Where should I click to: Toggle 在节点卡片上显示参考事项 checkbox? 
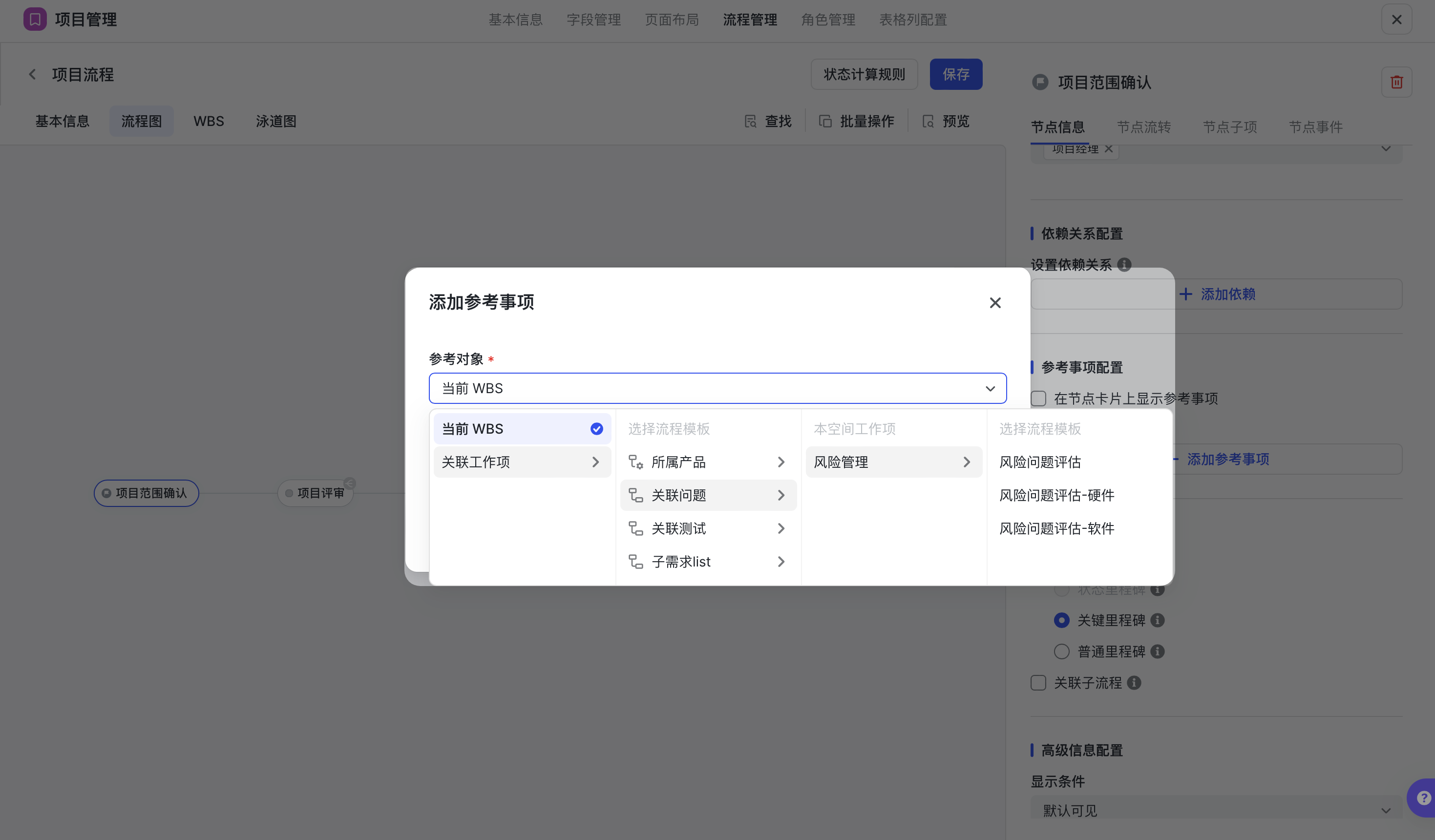tap(1038, 399)
